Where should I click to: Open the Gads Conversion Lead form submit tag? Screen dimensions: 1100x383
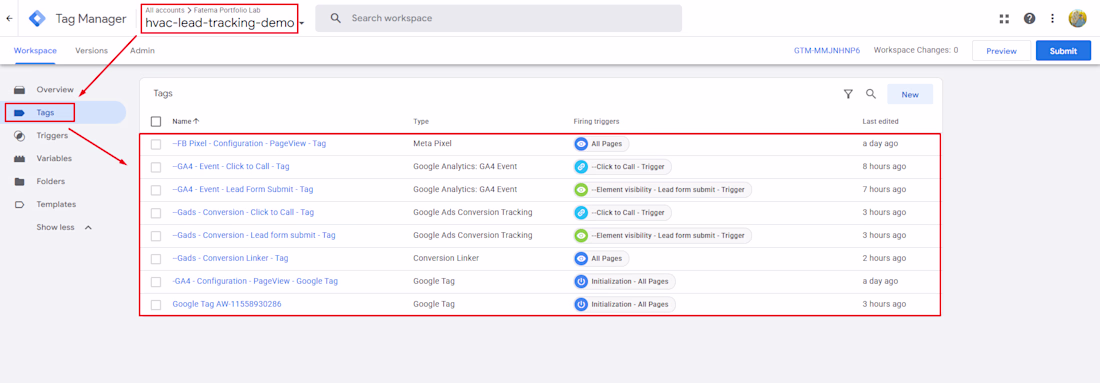click(x=254, y=236)
